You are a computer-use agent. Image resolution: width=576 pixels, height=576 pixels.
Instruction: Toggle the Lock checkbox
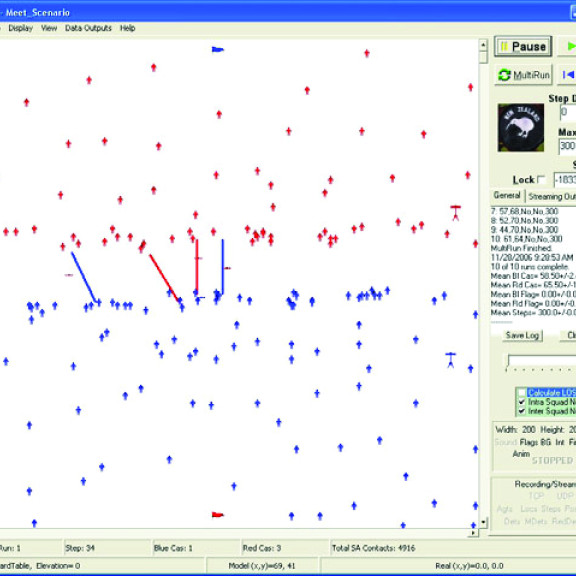pyautogui.click(x=541, y=180)
